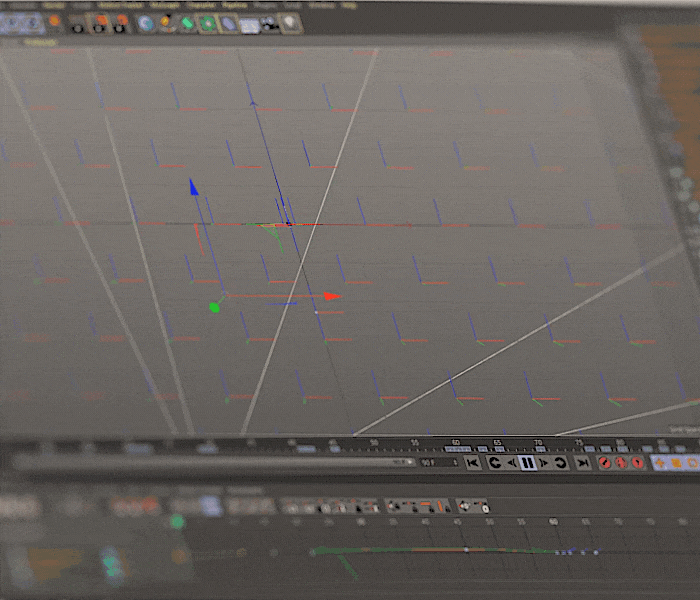
Task: Add a Cube primitive object
Action: click(146, 24)
